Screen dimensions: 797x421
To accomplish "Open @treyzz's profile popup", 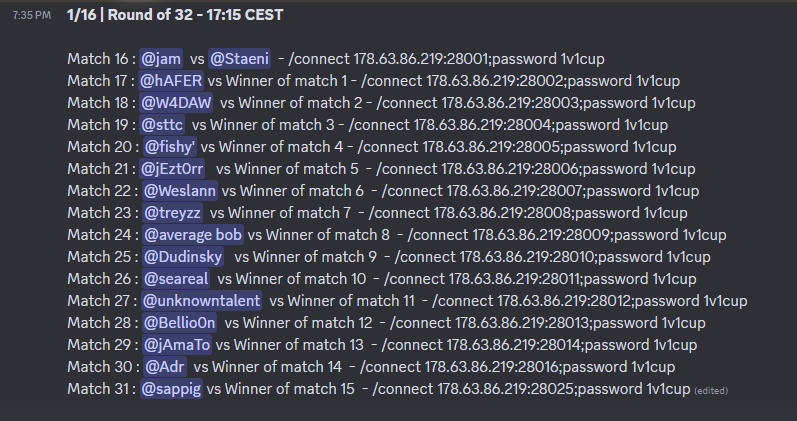I will (173, 213).
